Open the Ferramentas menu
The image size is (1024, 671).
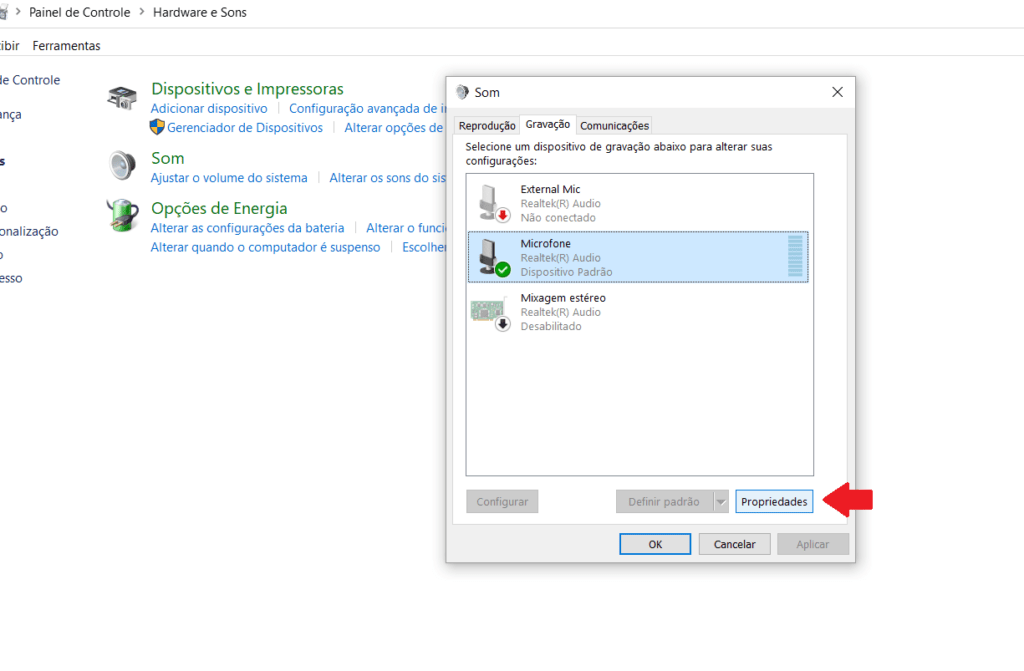[x=66, y=45]
